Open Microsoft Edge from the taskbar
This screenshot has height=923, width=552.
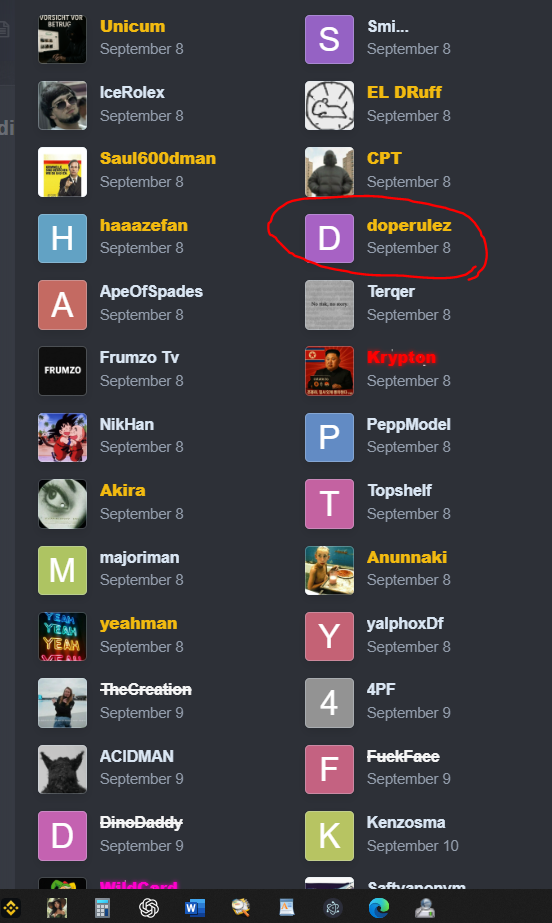tap(378, 908)
